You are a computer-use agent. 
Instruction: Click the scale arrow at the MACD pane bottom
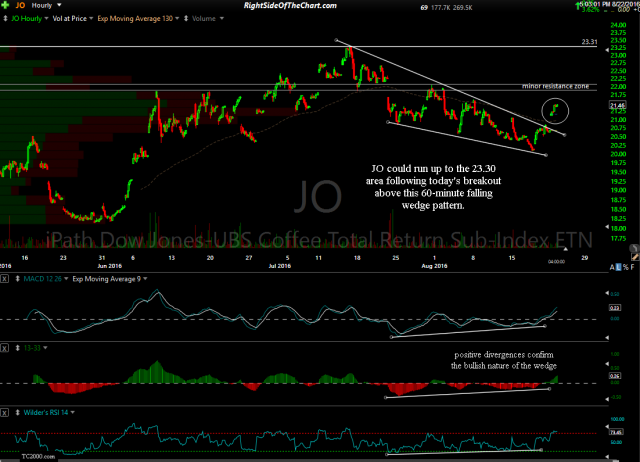(607, 338)
